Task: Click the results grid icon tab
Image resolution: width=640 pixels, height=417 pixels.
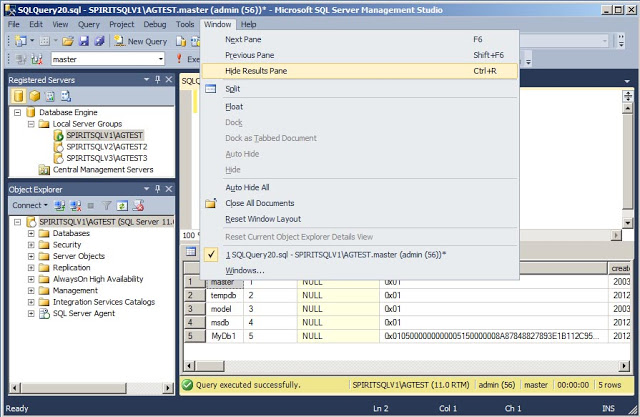Action: coord(191,252)
